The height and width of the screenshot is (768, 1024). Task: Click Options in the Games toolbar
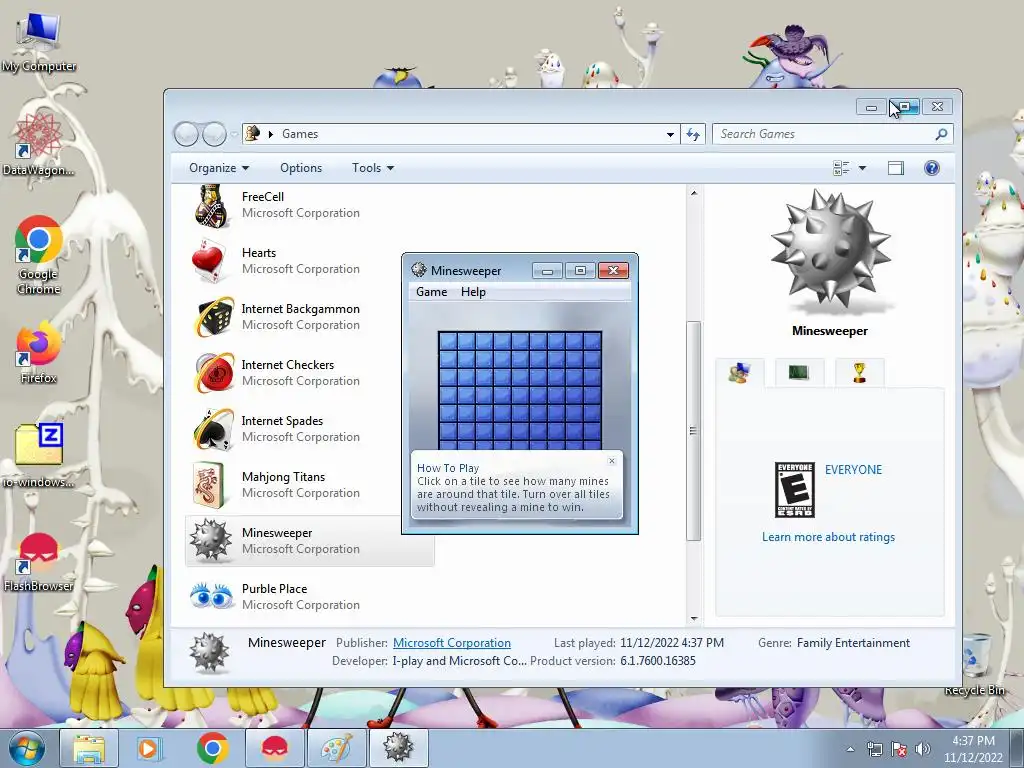[x=301, y=168]
